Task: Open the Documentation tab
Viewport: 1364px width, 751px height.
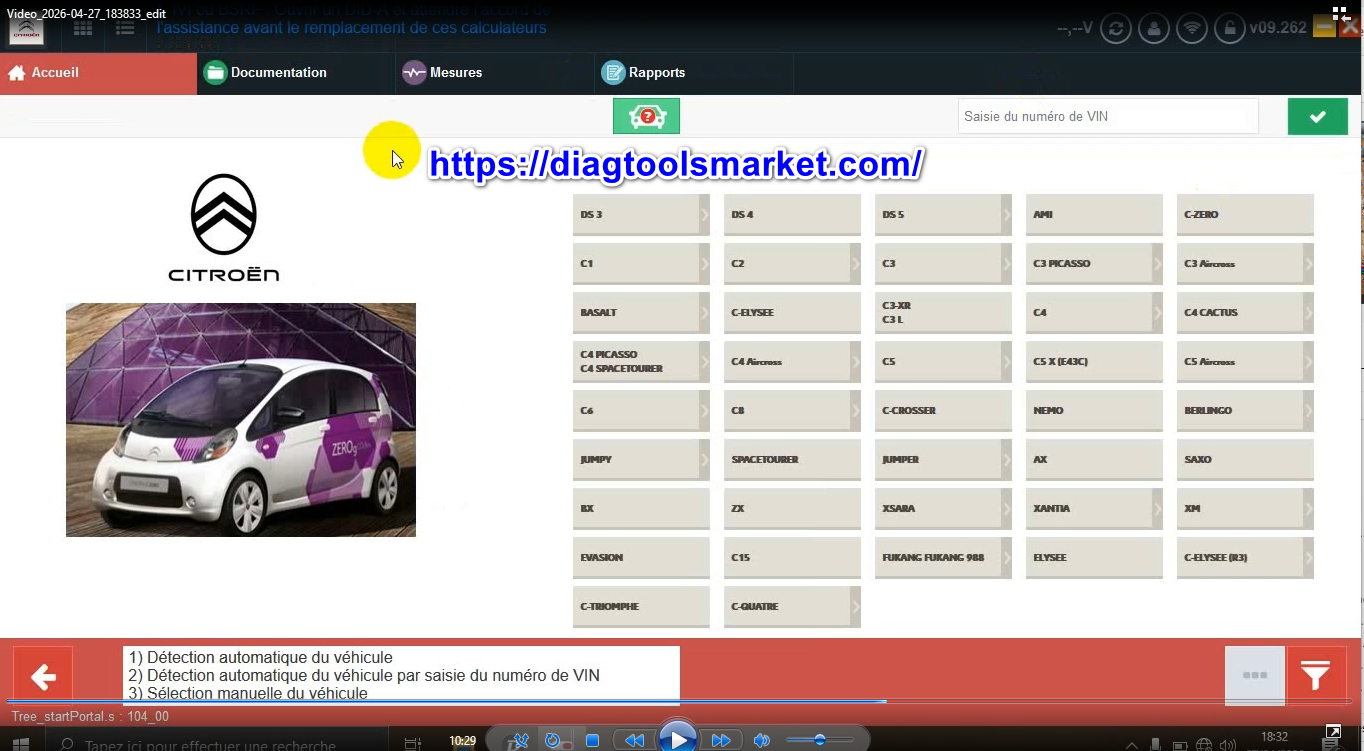Action: (296, 73)
